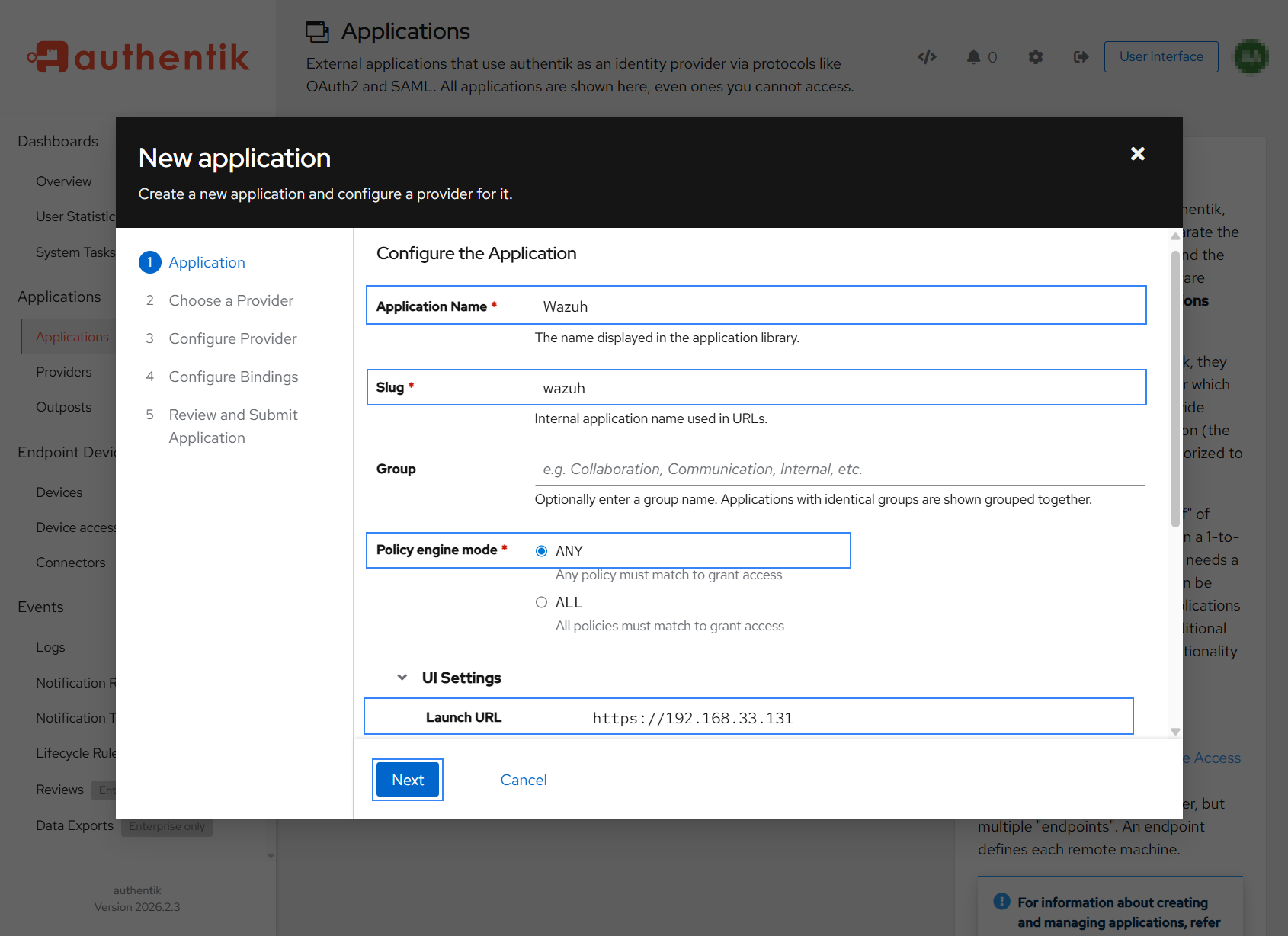This screenshot has width=1288, height=936.
Task: Click the Launch URL field
Action: (x=857, y=717)
